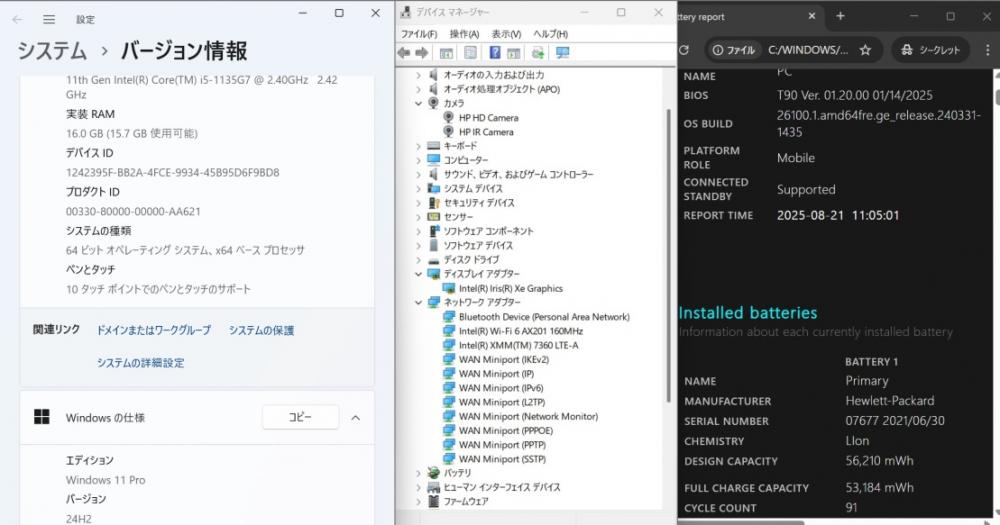Show console tree pane icon in Device Manager
This screenshot has width=1000, height=525.
point(446,53)
